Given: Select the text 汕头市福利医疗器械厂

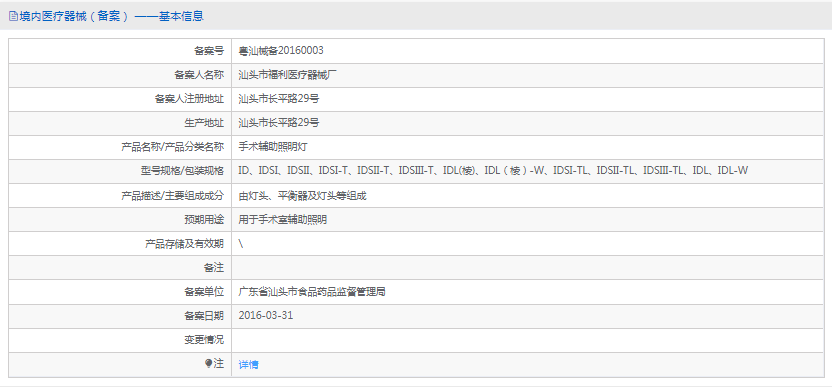Looking at the screenshot, I should tap(288, 75).
